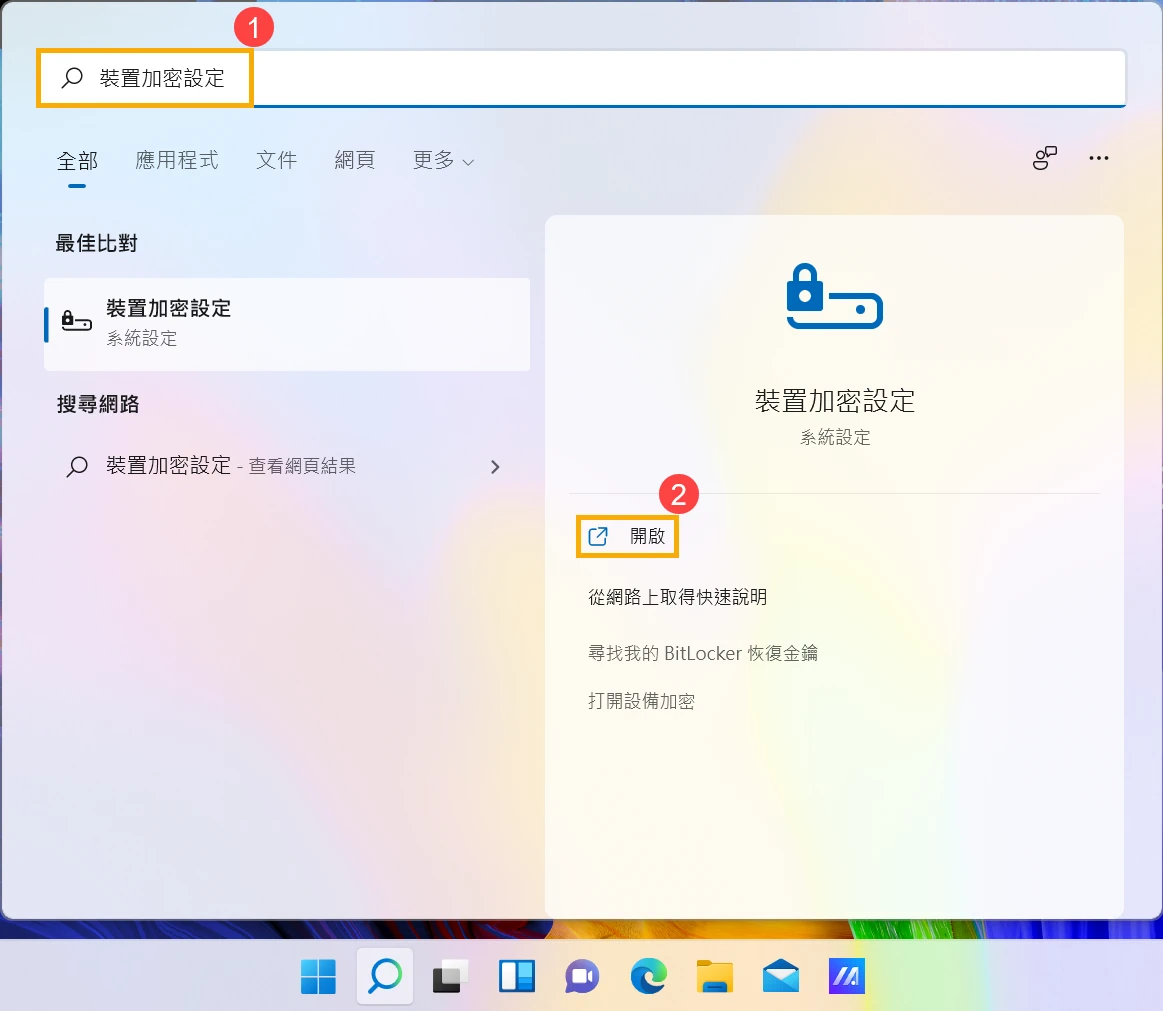Expand the web result chevron arrow

click(495, 467)
